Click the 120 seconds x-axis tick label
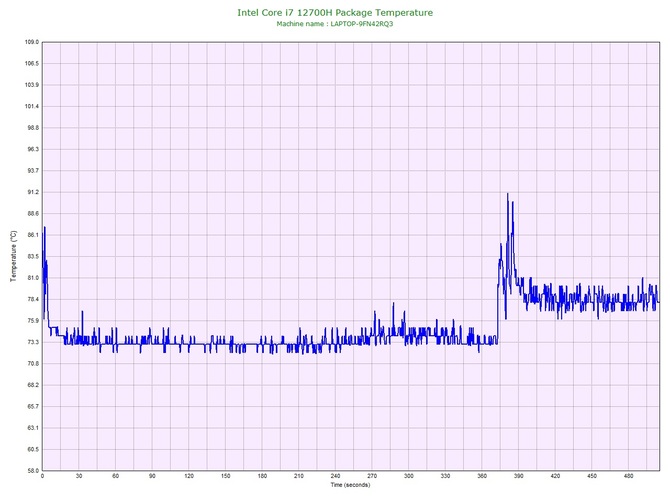Image resolution: width=670 pixels, height=502 pixels. [189, 476]
